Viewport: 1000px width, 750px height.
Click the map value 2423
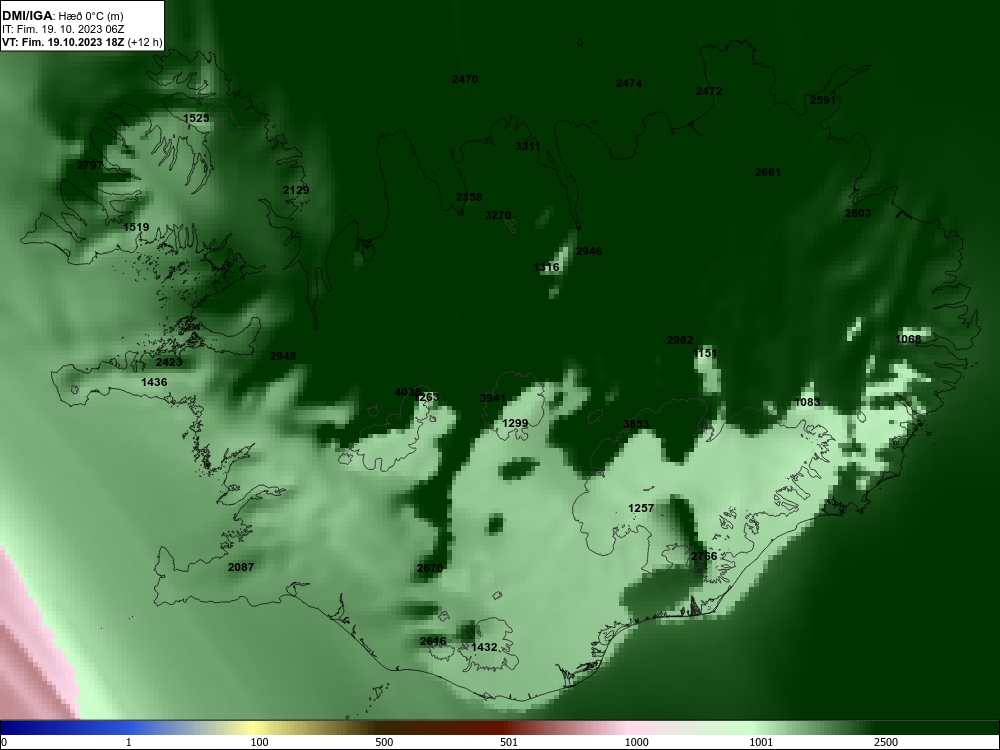(x=169, y=362)
